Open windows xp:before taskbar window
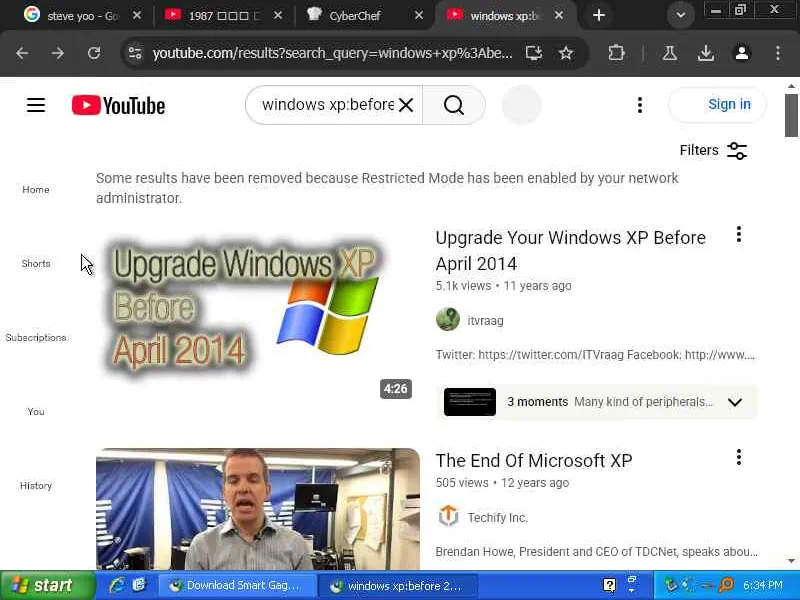 [x=397, y=585]
